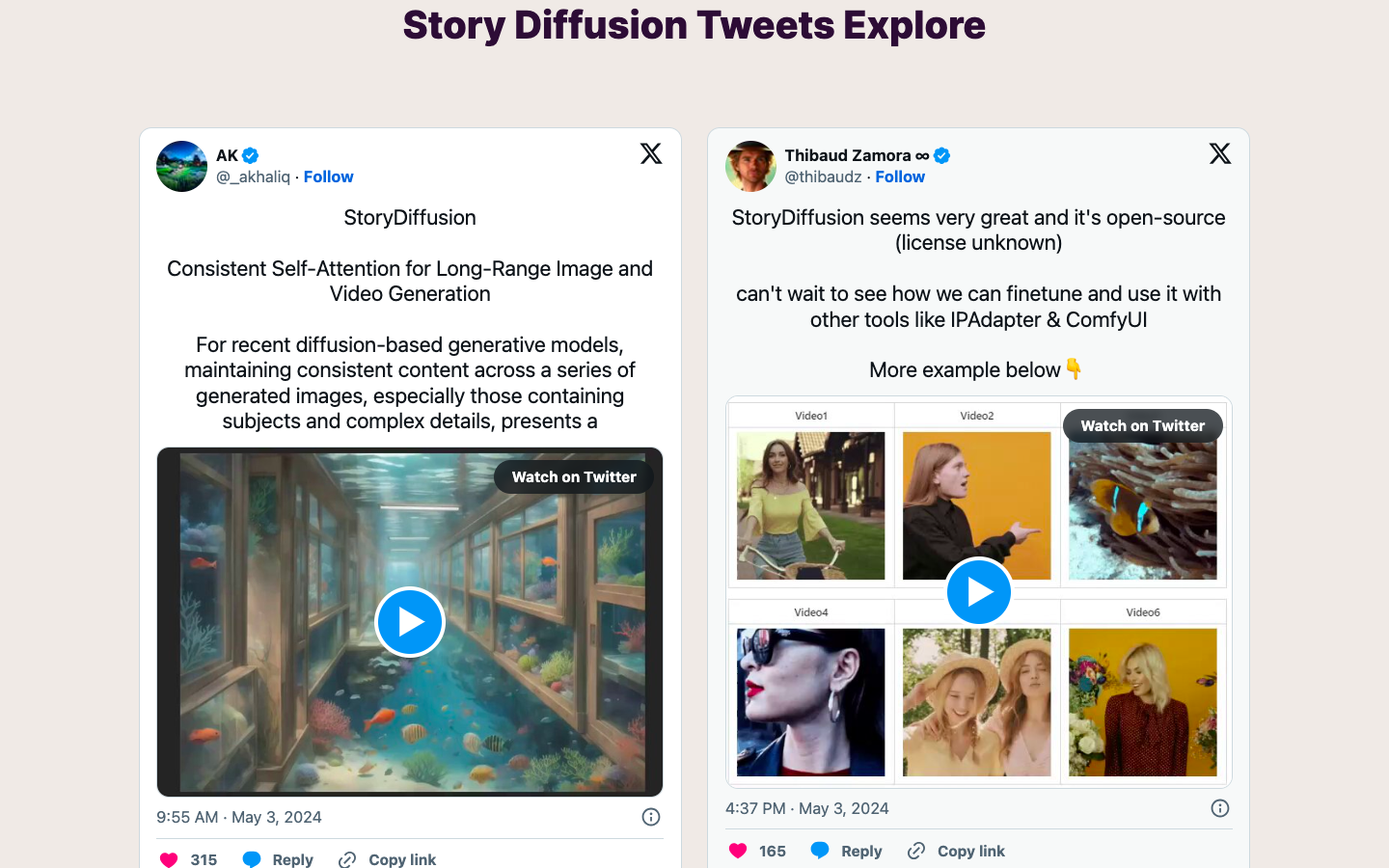Click reply bubble icon on AK's tweet
1389x868 pixels.
pyautogui.click(x=252, y=859)
